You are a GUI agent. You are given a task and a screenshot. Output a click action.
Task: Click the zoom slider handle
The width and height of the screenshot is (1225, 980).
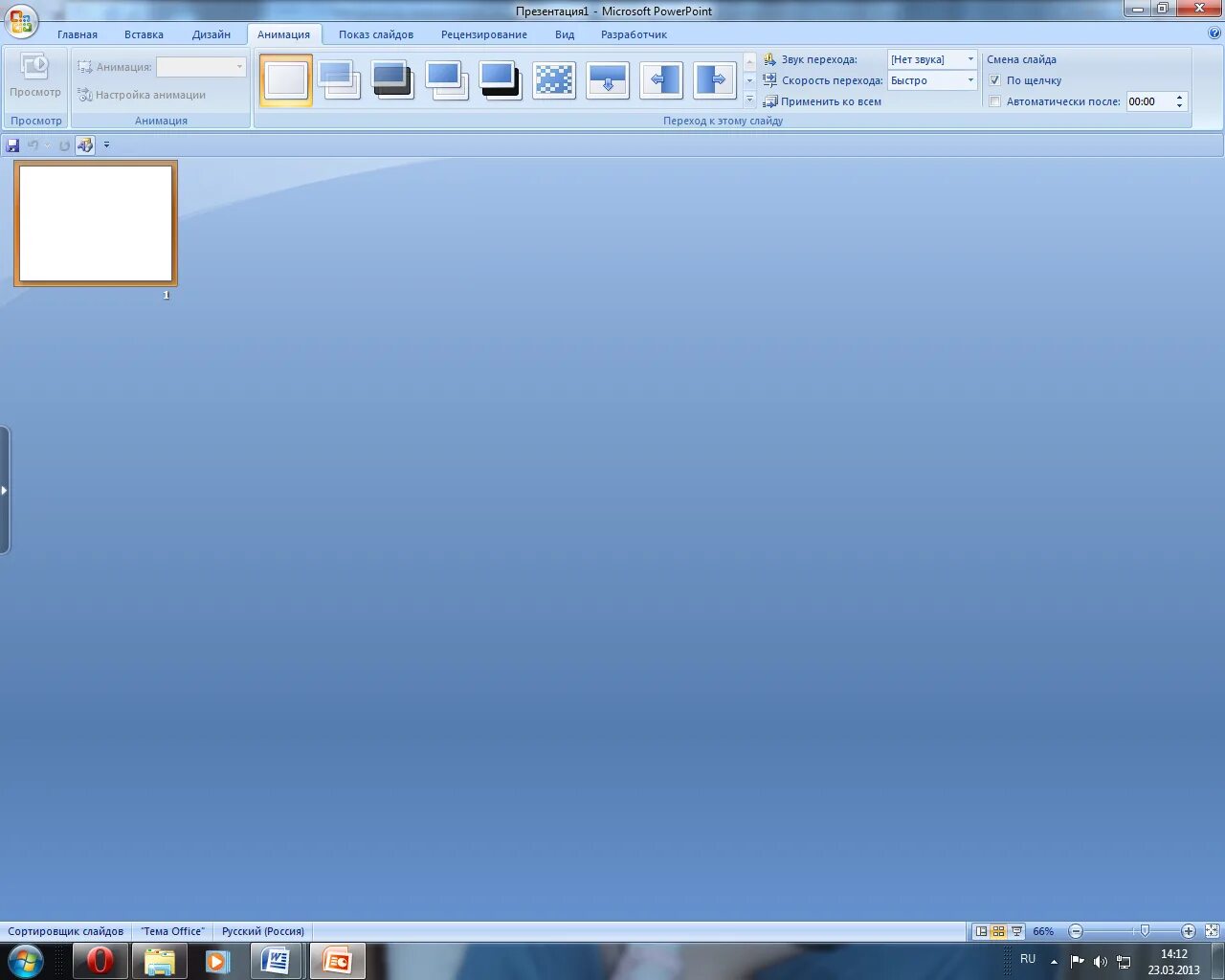point(1145,931)
